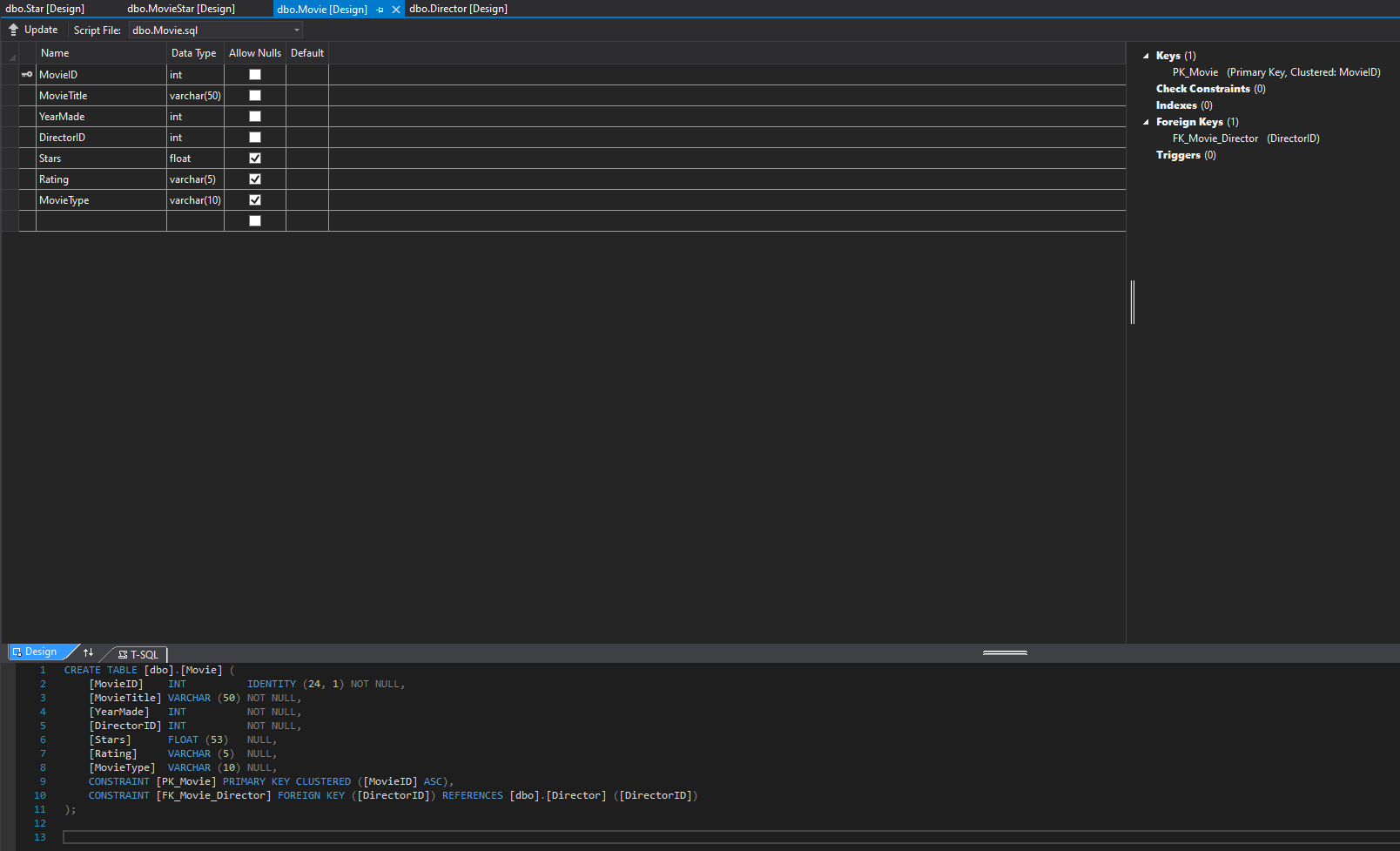The image size is (1400, 851).
Task: Click the primary key icon beside MovieID
Action: [26, 74]
